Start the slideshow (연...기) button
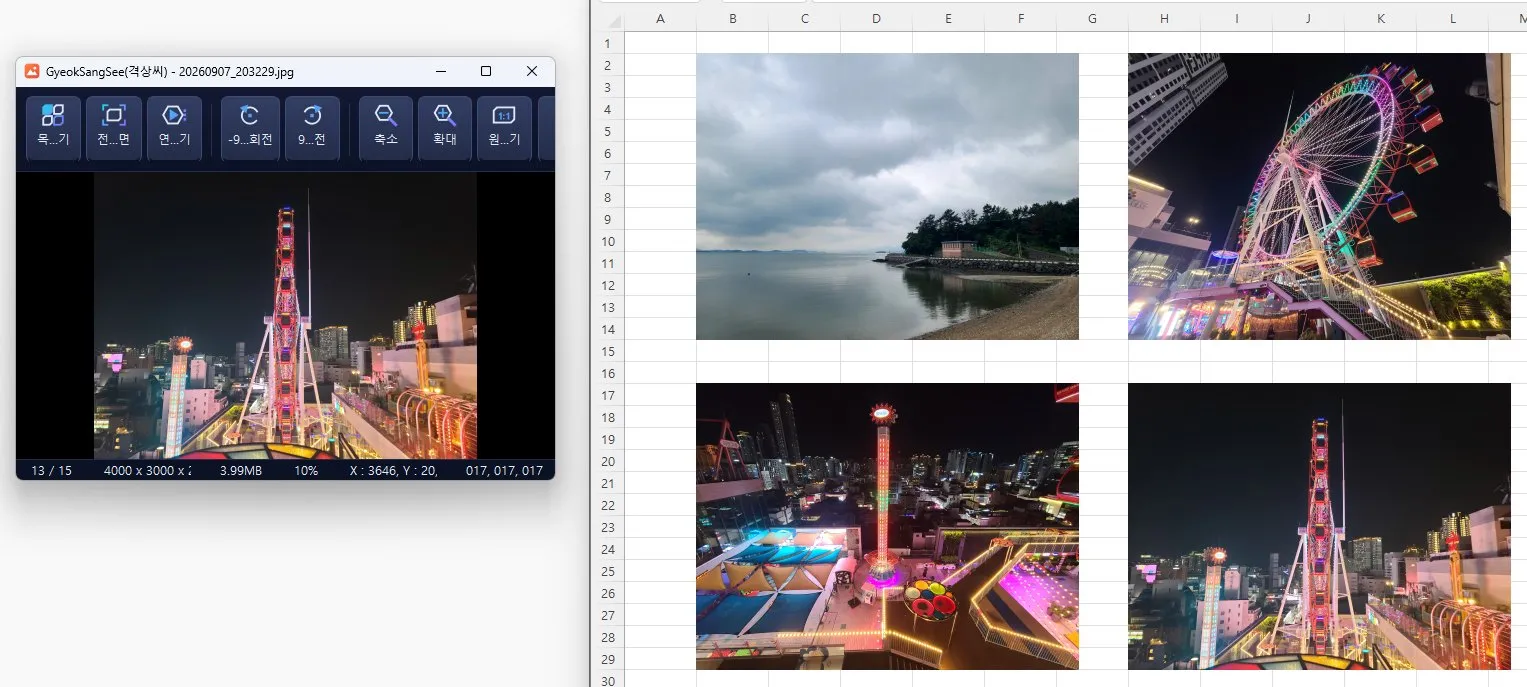 (175, 128)
